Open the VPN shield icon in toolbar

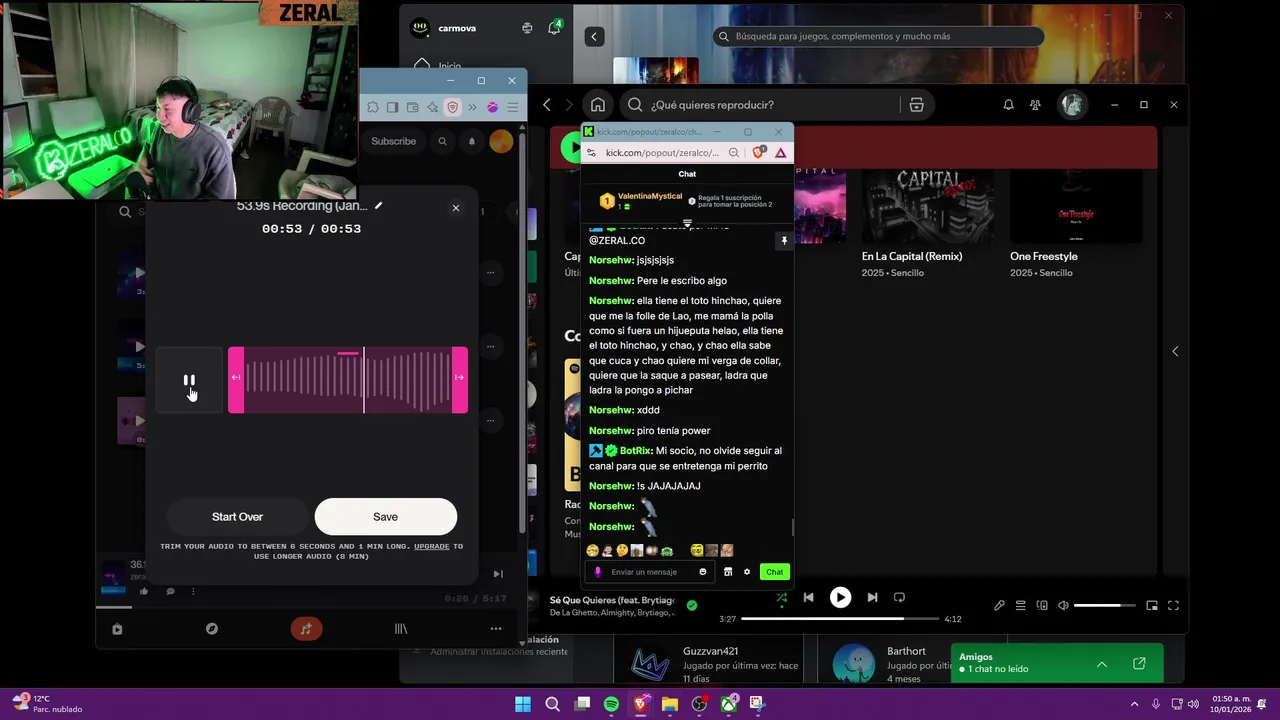(x=453, y=107)
